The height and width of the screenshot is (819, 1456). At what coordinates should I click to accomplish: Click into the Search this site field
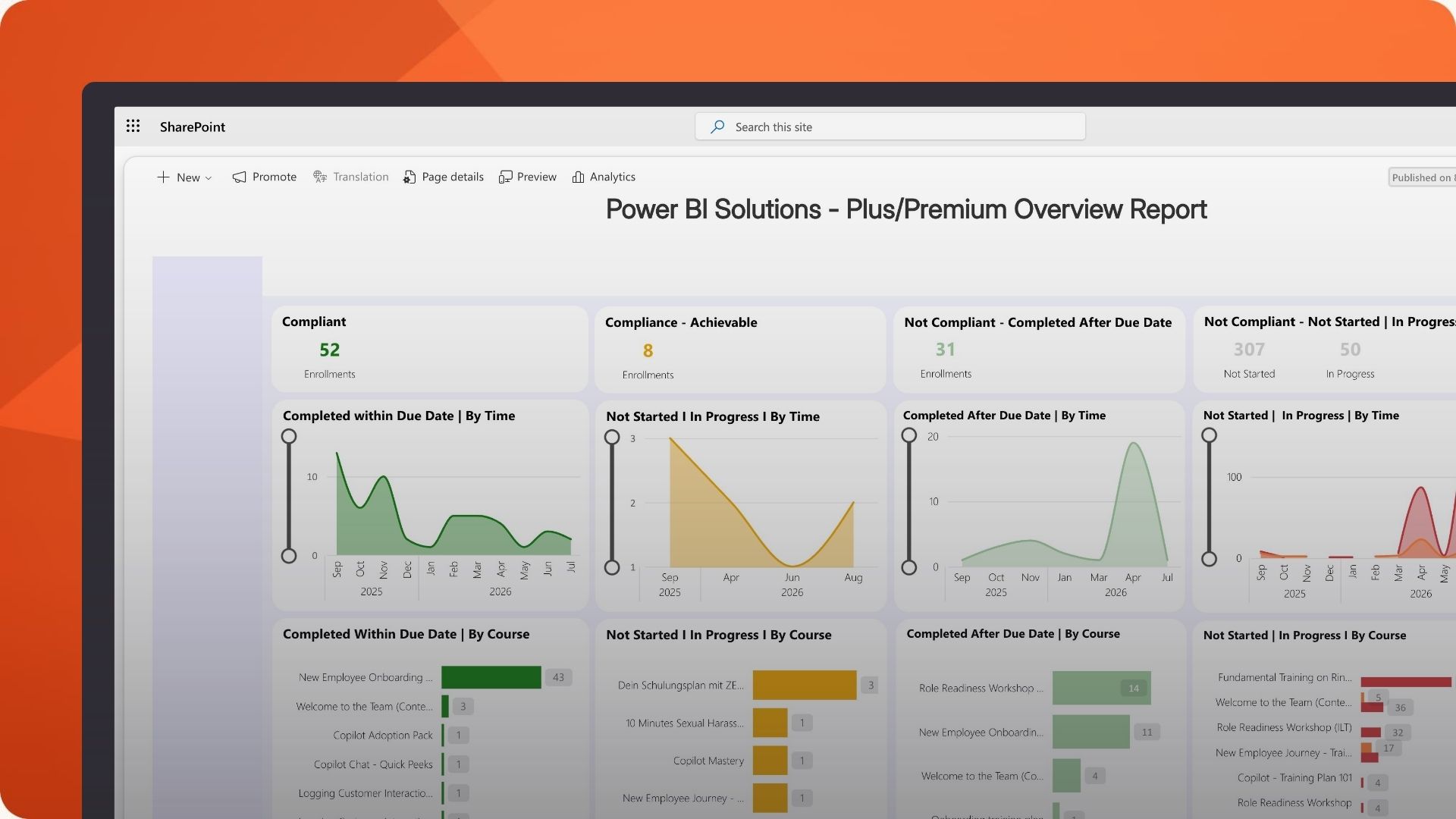point(890,127)
